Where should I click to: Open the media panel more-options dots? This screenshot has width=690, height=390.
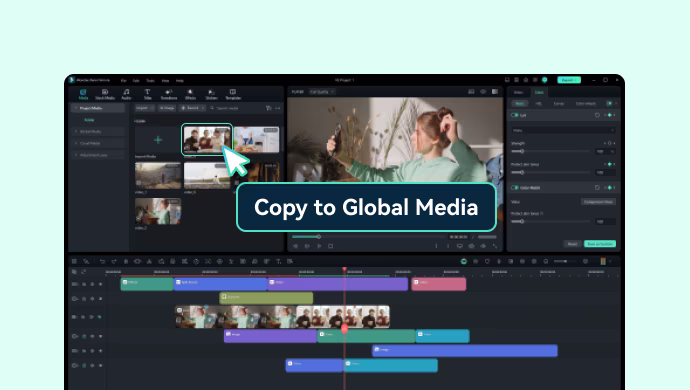click(x=278, y=108)
